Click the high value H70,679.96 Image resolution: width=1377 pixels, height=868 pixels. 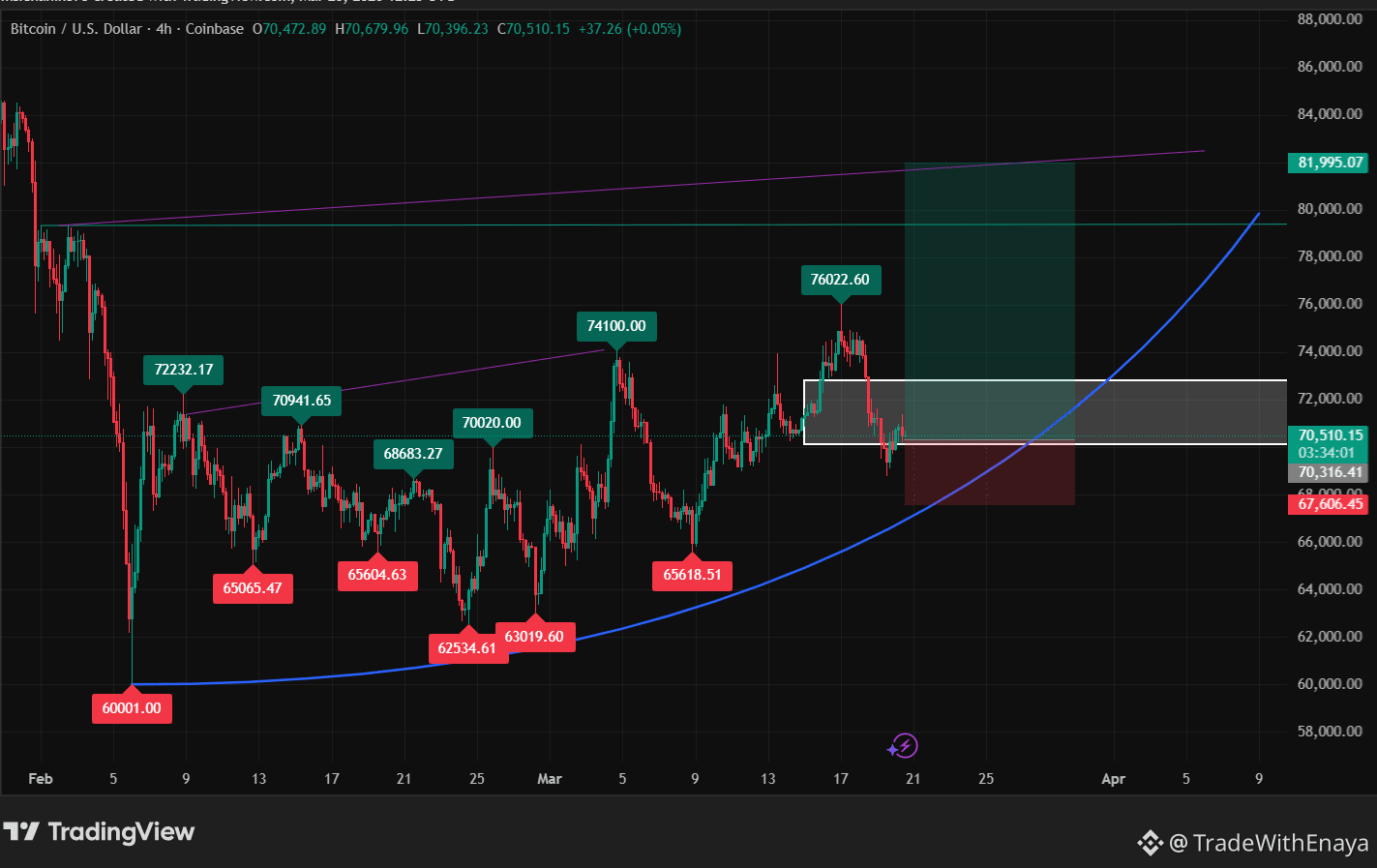point(372,29)
